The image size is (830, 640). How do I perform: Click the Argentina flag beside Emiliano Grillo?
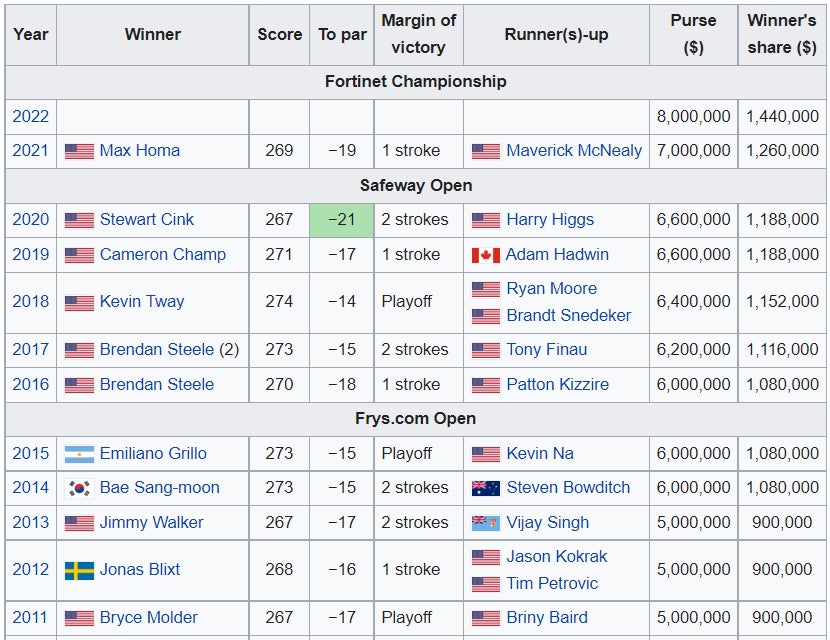(79, 454)
